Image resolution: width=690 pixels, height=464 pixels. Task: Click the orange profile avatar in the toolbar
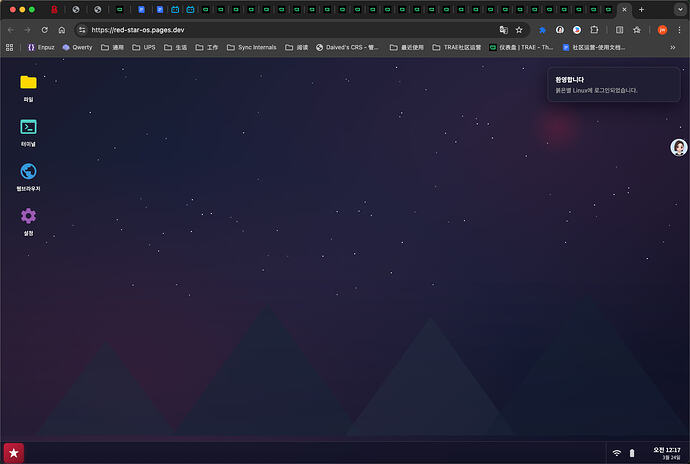[662, 30]
